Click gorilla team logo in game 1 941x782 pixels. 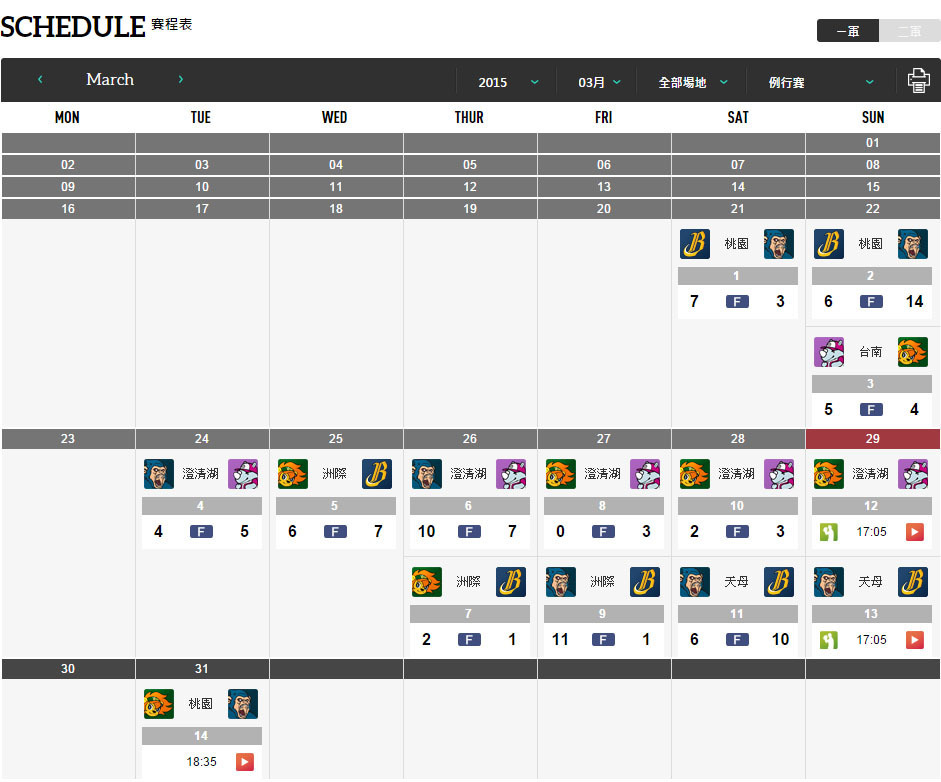779,244
